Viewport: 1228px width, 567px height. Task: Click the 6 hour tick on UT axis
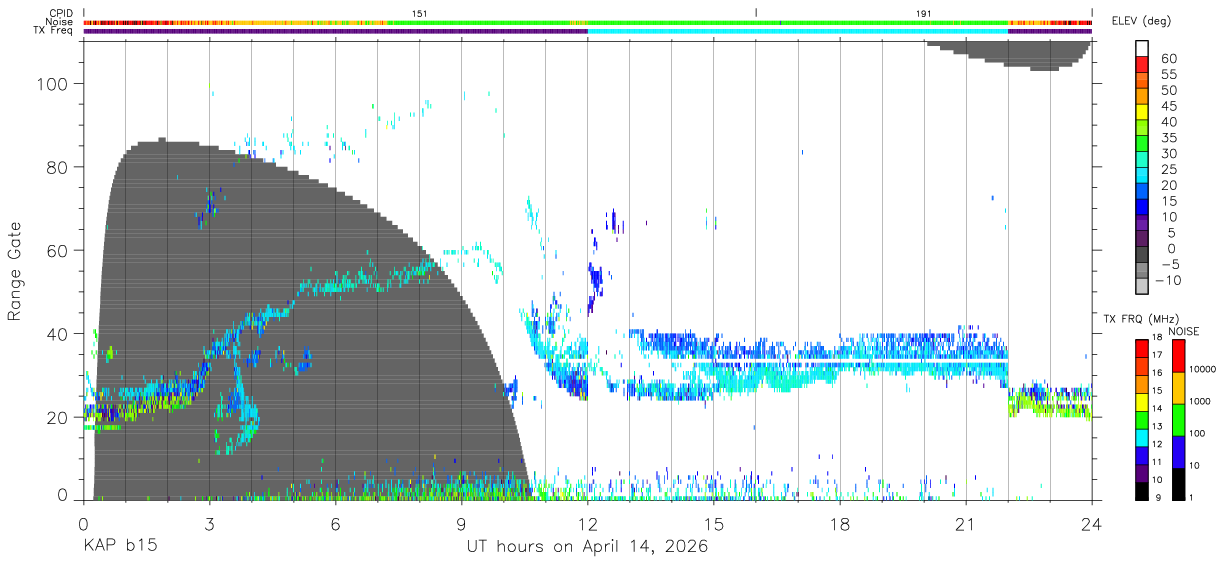[335, 524]
